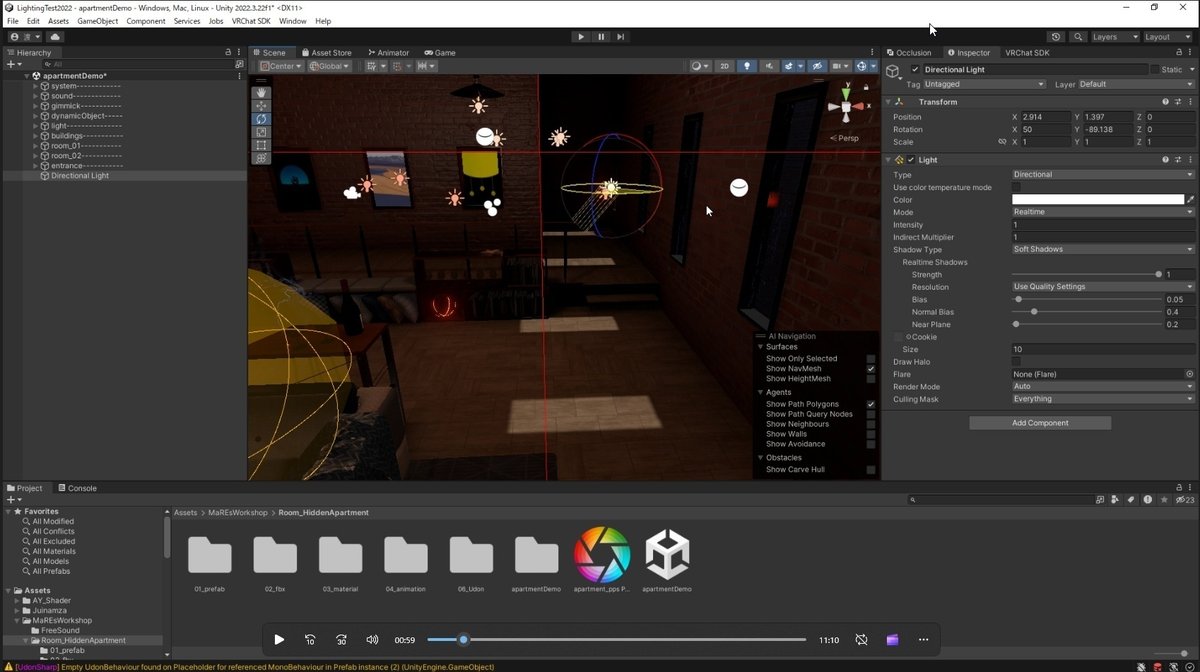The image size is (1200, 672).
Task: Open the Global rotation handle dropdown
Action: 330,66
